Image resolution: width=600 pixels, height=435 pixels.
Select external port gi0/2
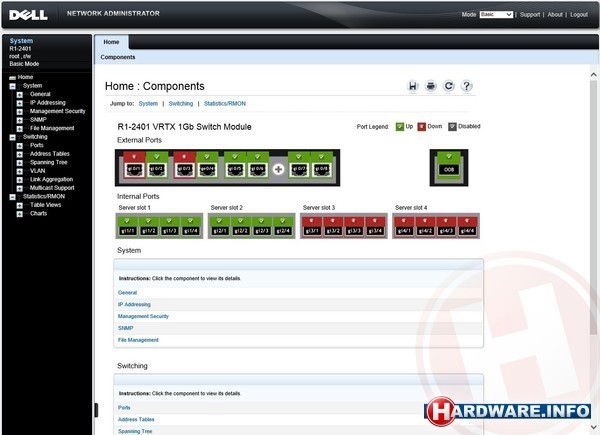(157, 165)
